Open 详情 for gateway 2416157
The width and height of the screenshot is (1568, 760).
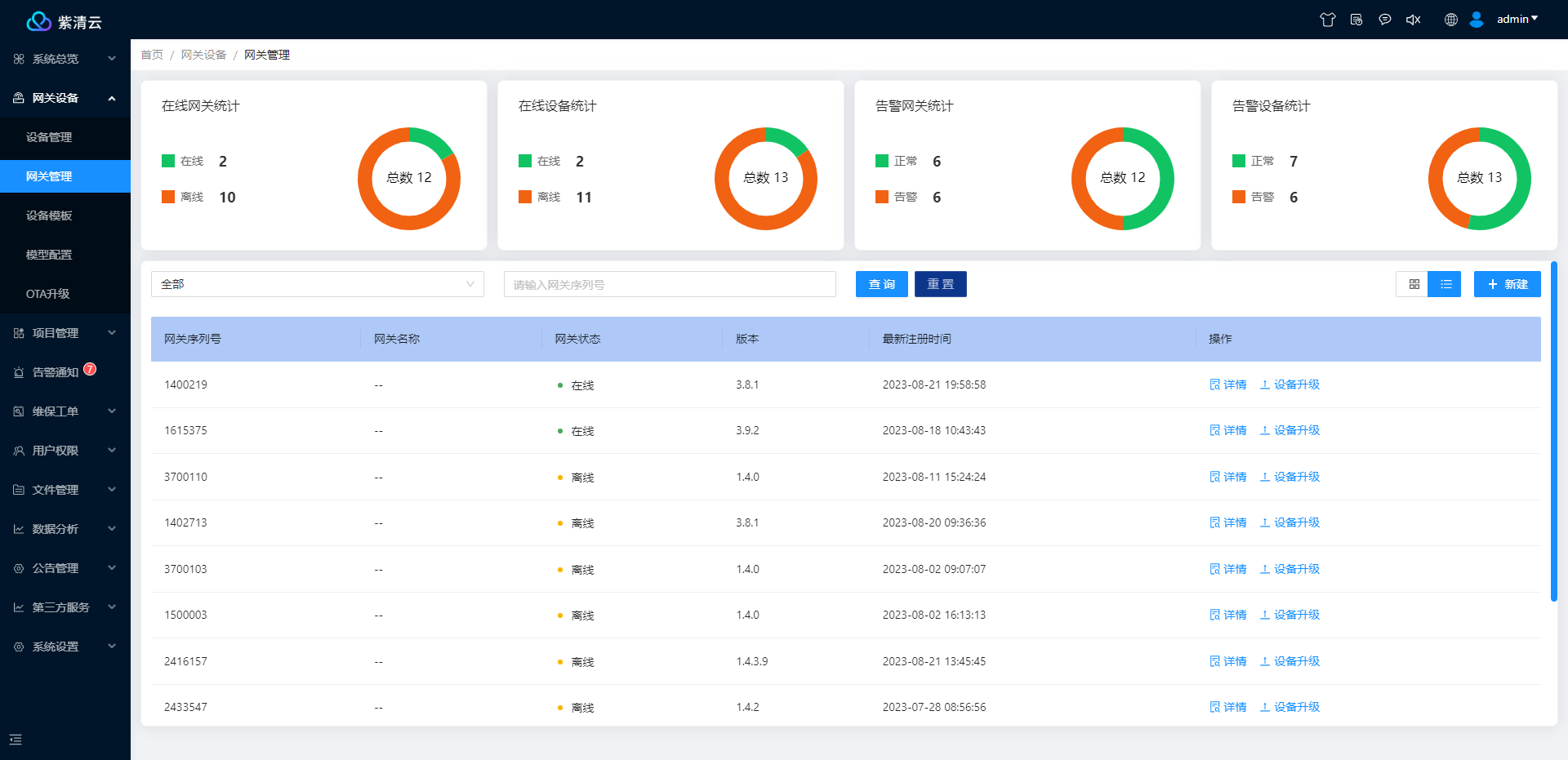[1228, 661]
